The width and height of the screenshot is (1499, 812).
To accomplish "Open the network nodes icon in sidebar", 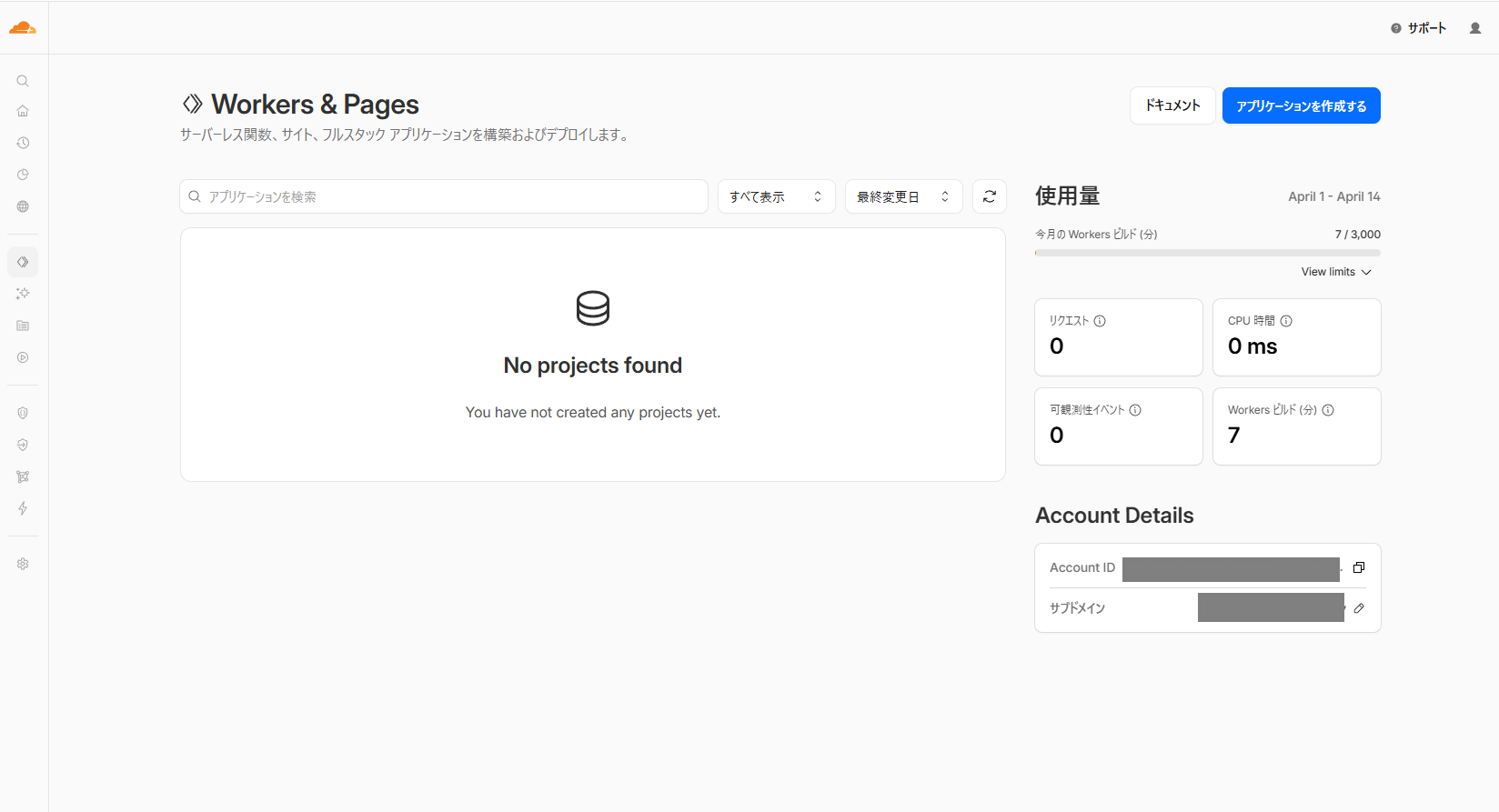I will [23, 476].
